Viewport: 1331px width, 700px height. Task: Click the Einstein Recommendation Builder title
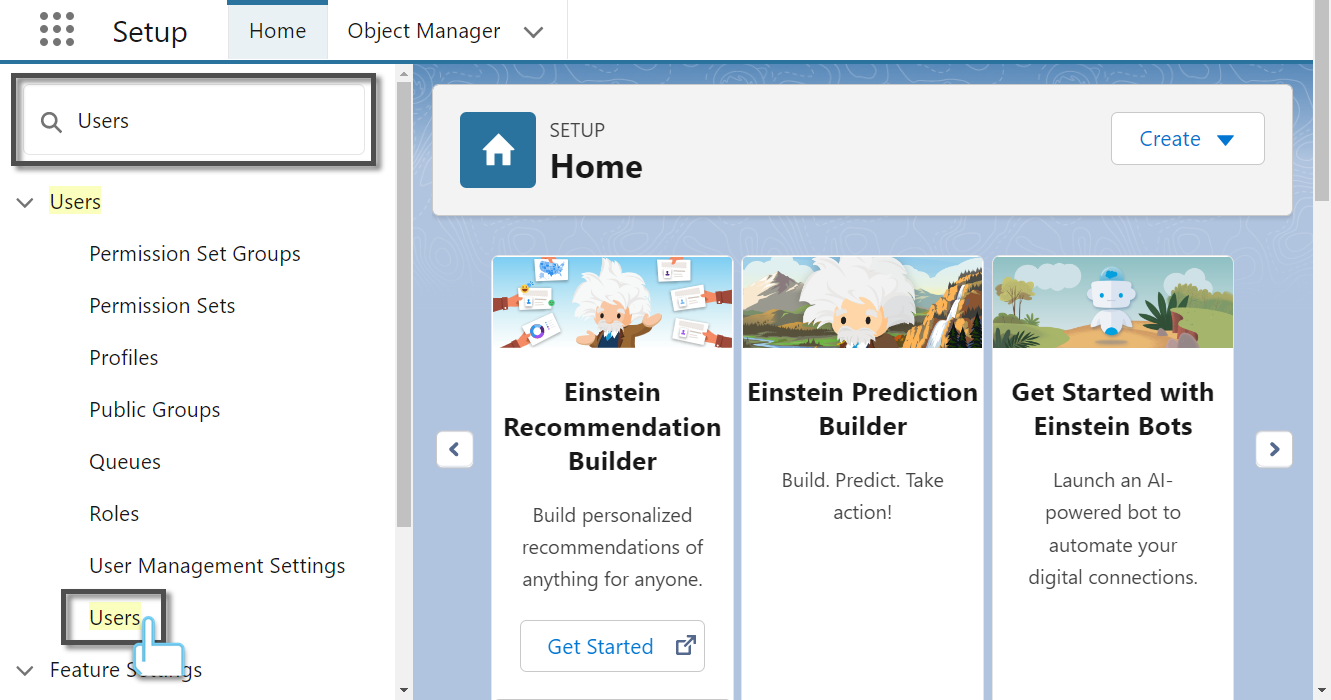[x=612, y=427]
